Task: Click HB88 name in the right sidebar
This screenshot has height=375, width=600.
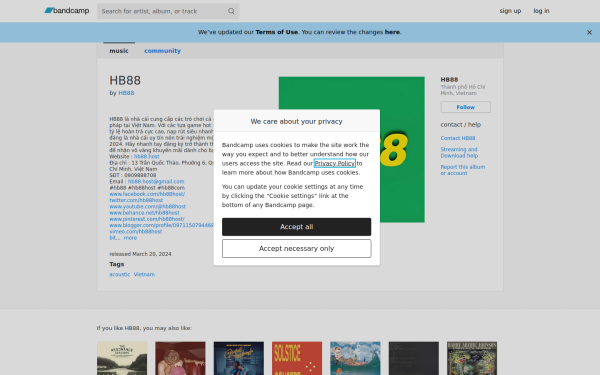Action: pos(449,80)
